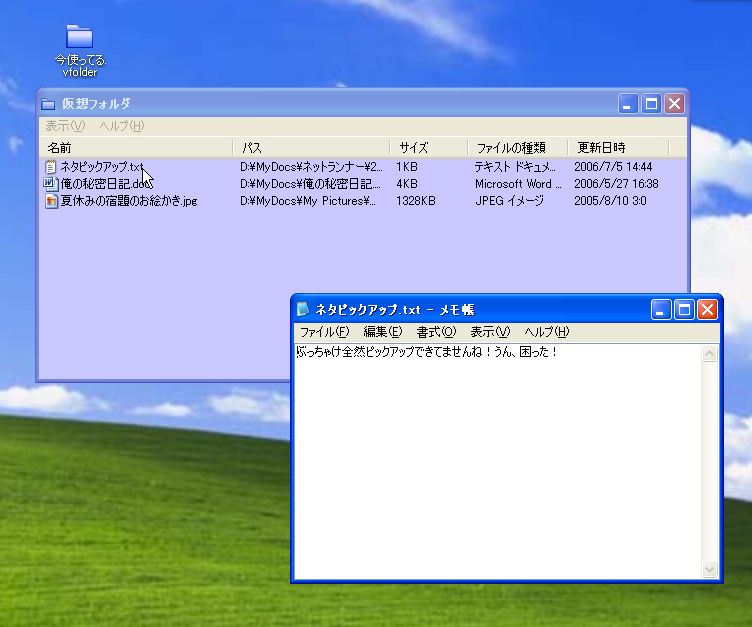Click date 2006/7/5 14:44
The width and height of the screenshot is (752, 627).
coord(613,167)
